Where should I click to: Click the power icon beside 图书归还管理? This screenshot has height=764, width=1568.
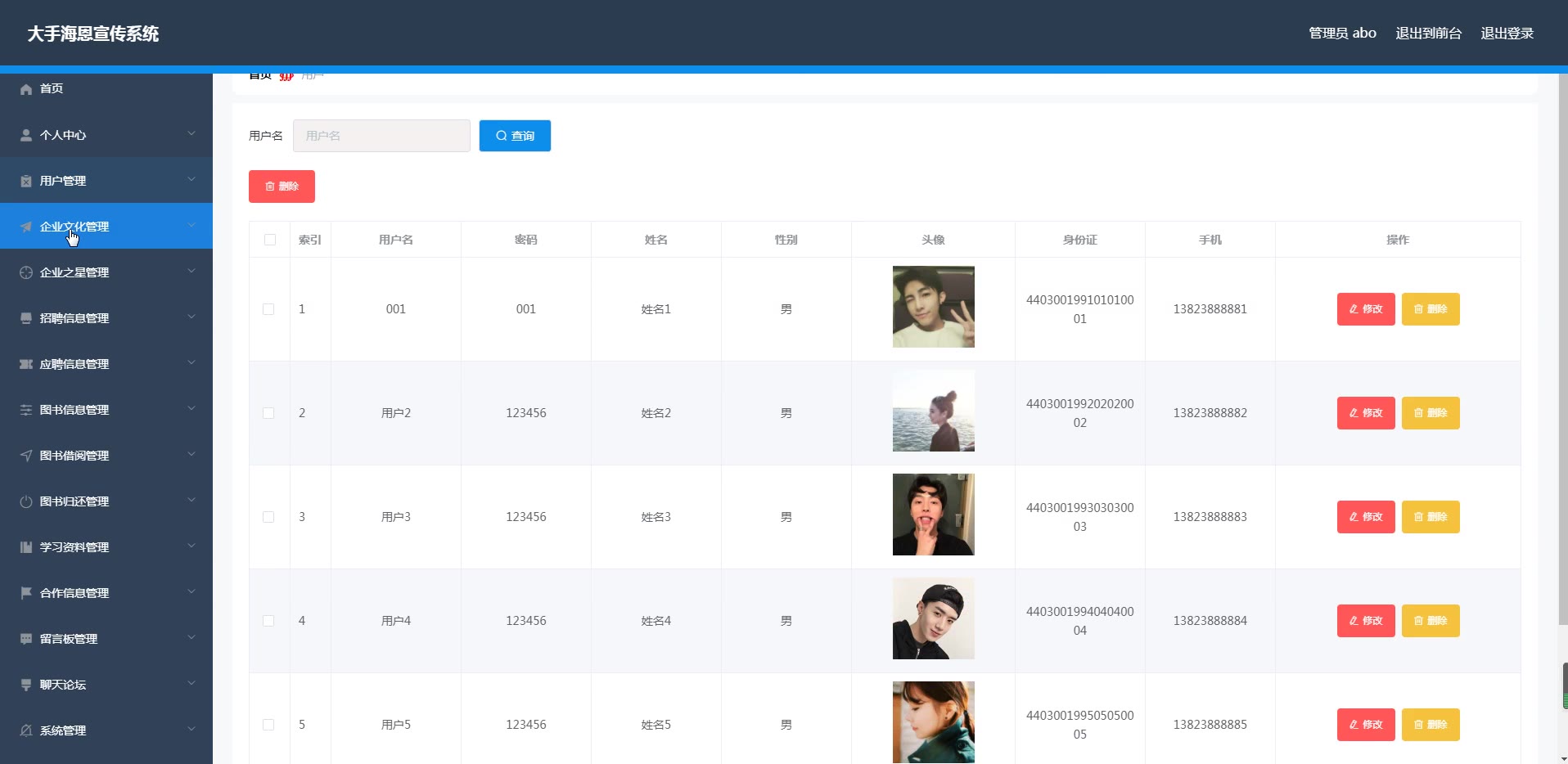point(26,501)
